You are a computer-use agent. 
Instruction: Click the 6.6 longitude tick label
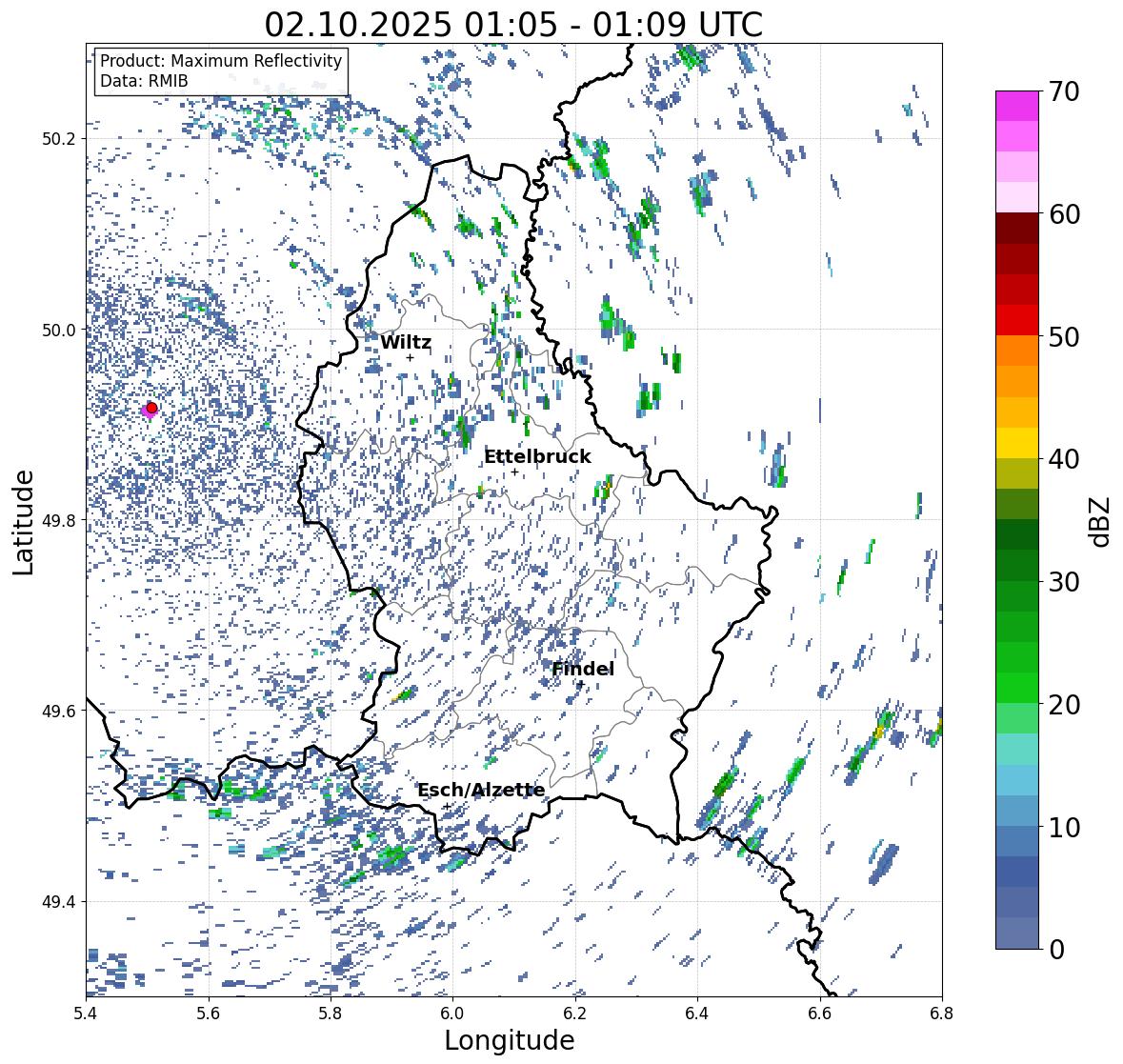click(x=819, y=1014)
